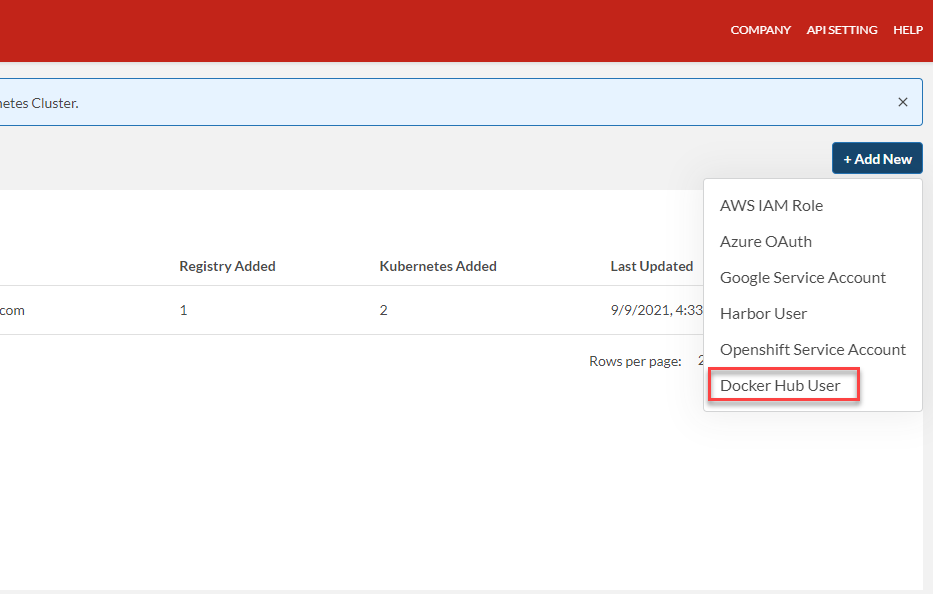This screenshot has height=594, width=933.
Task: Click the Kubernetes Cluster banner message text
Action: coord(39,103)
